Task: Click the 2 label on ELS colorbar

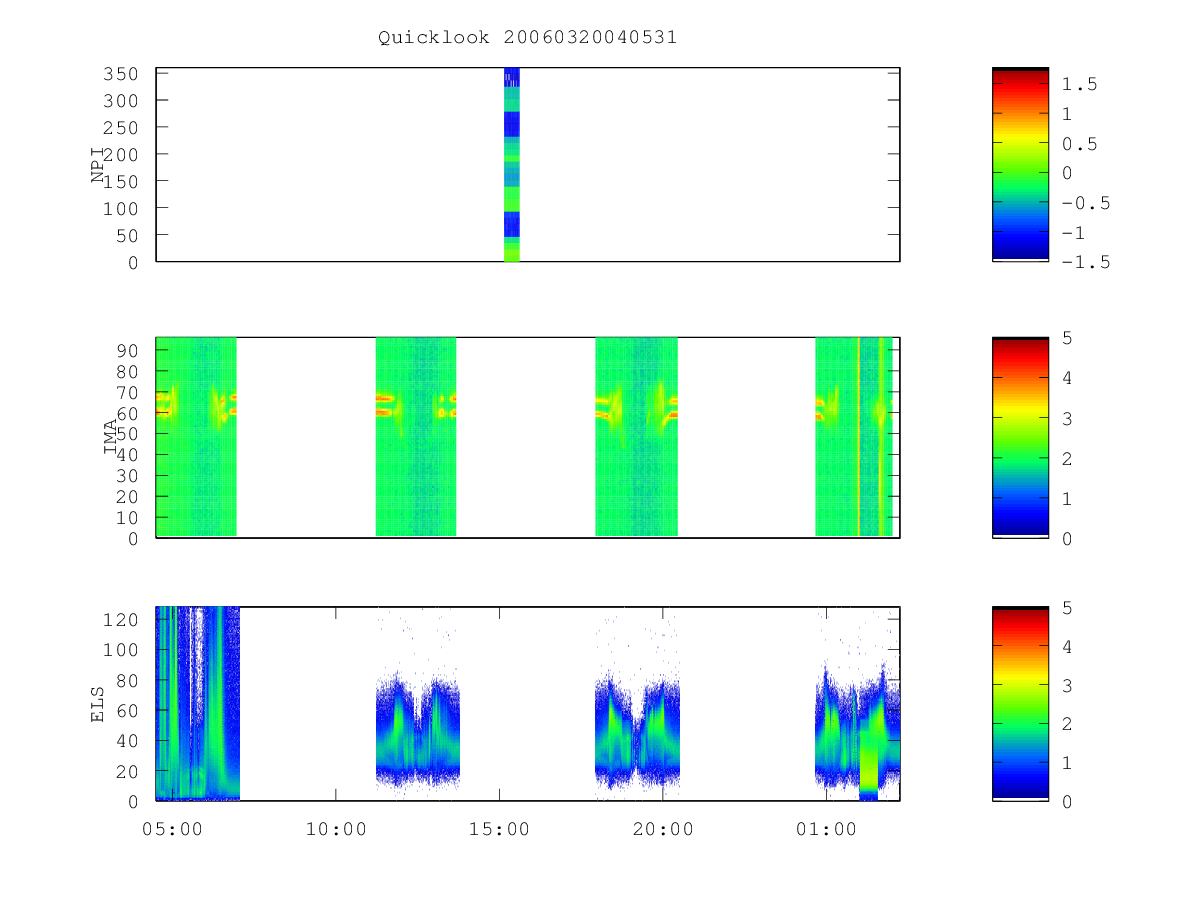Action: point(1067,724)
